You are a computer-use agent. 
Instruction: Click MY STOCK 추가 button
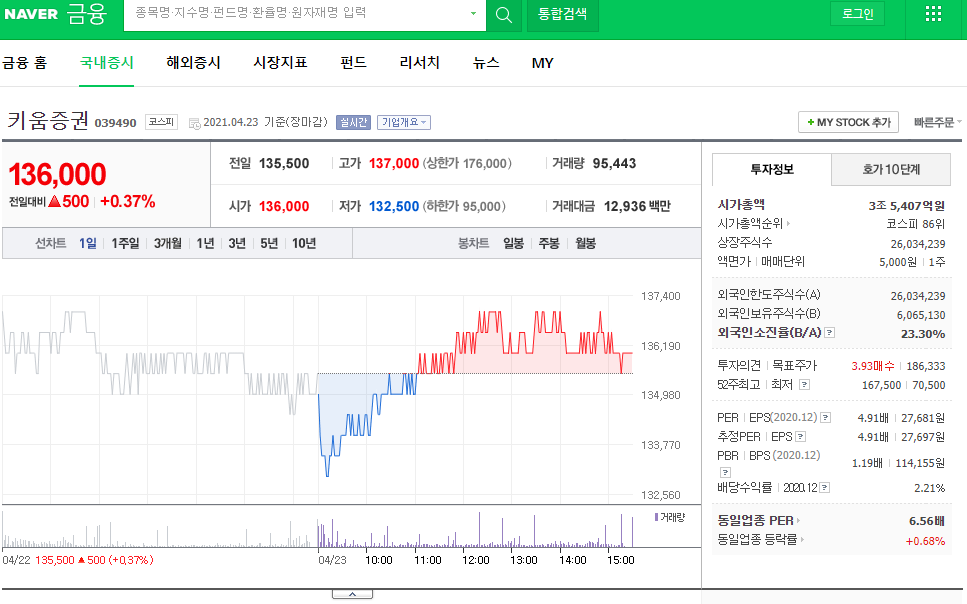[849, 122]
